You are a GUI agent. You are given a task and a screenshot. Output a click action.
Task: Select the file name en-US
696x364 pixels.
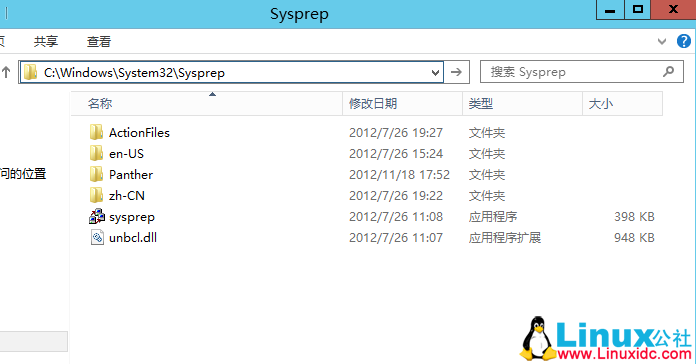pyautogui.click(x=127, y=154)
